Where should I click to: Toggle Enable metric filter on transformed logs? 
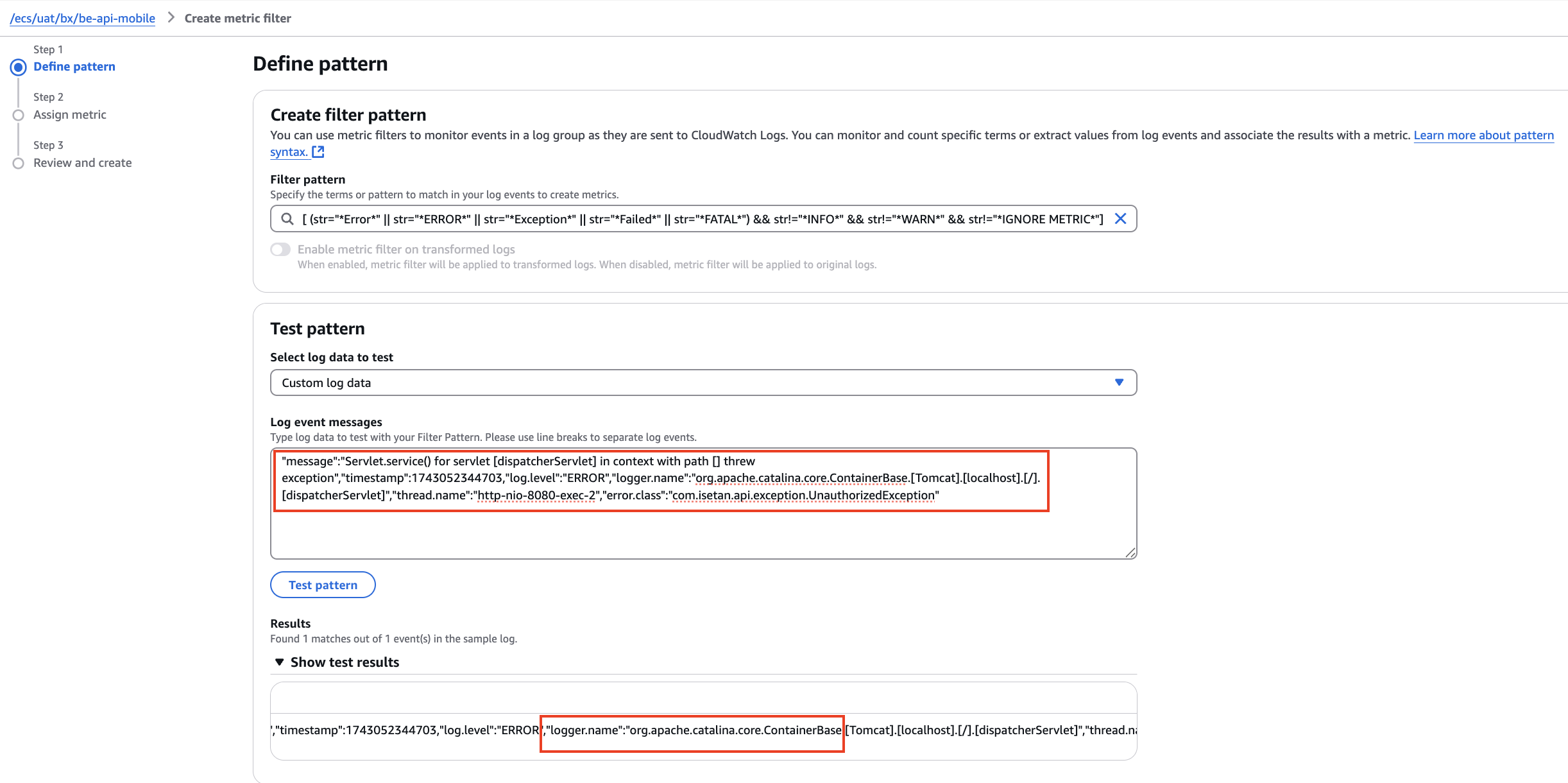pos(280,249)
